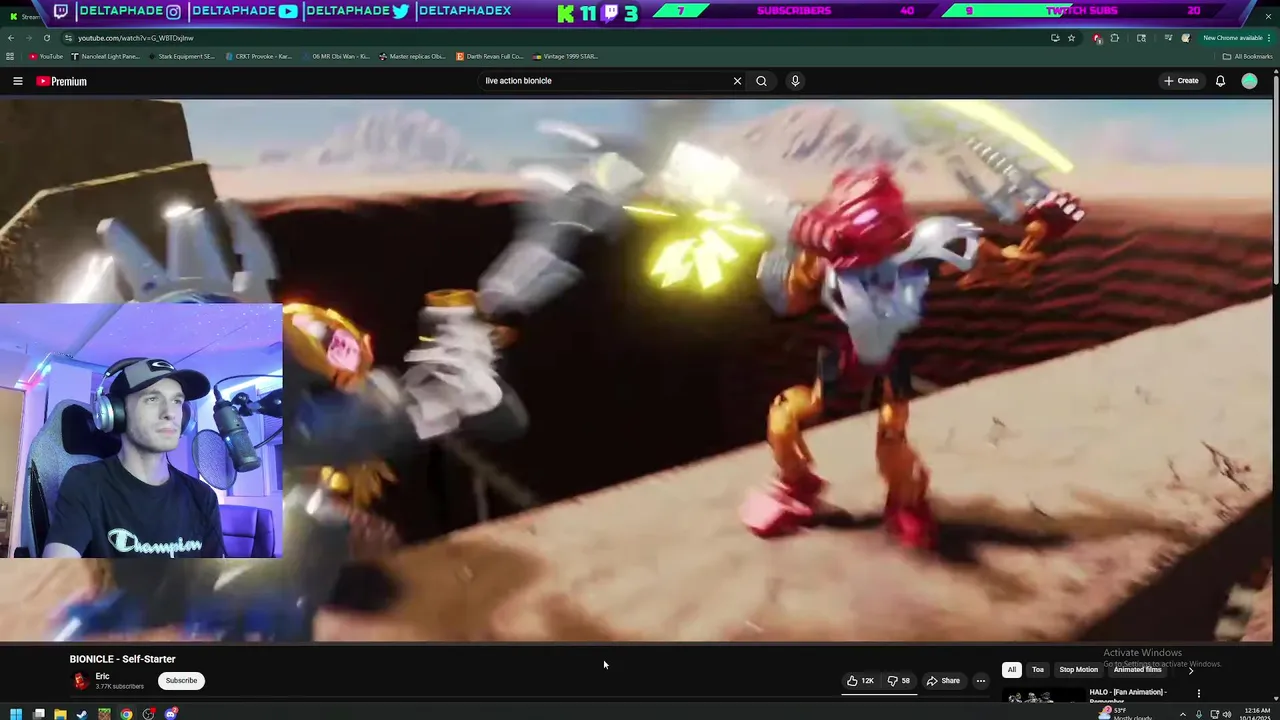Open volume control in system tray
The width and height of the screenshot is (1280, 720).
click(x=1228, y=714)
